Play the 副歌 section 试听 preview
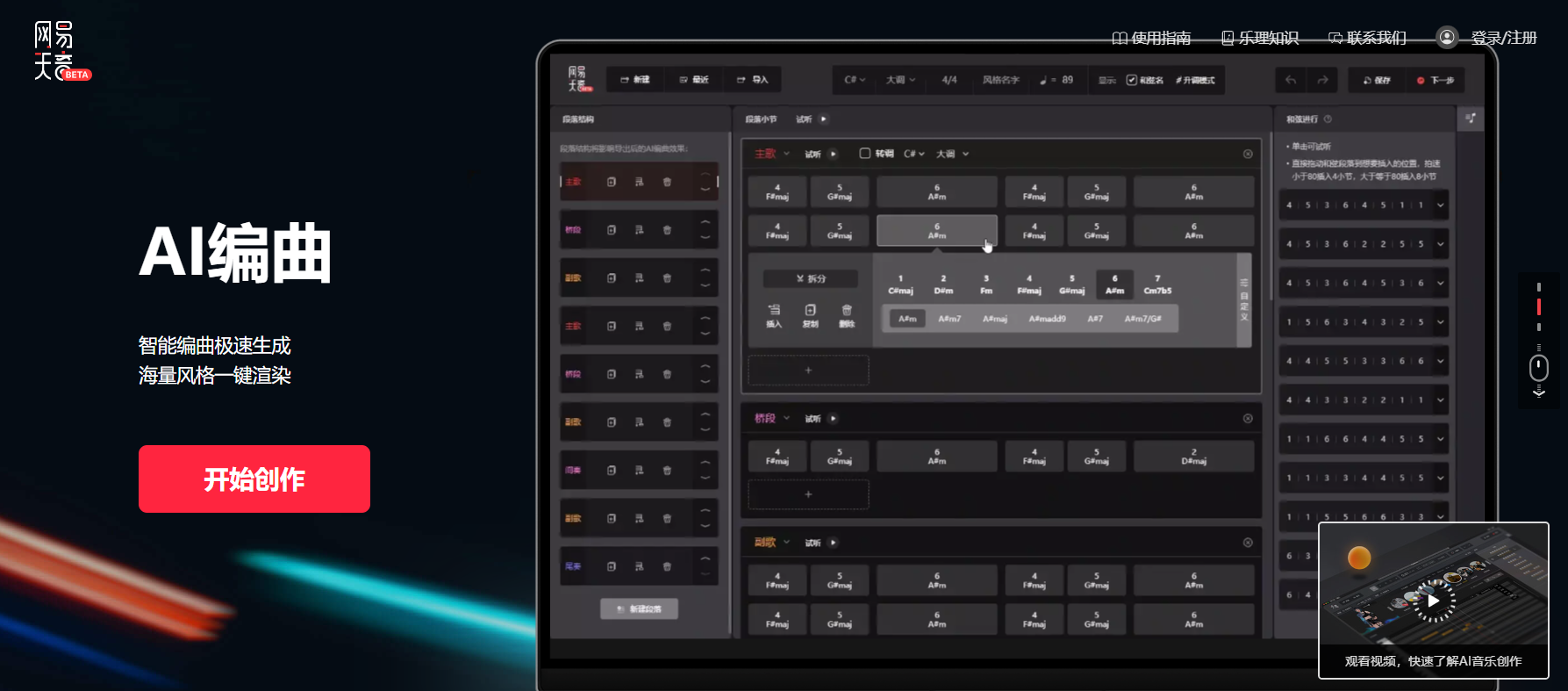 834,543
